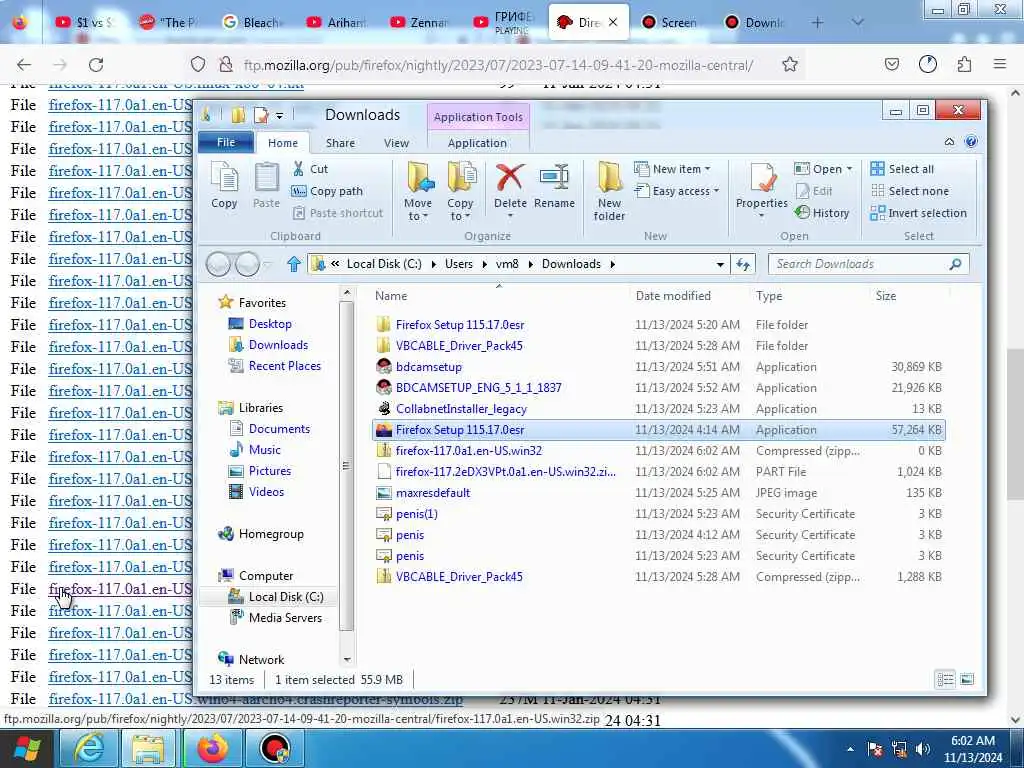Click Select none in ribbon
Viewport: 1024px width, 768px height.
pyautogui.click(x=910, y=191)
